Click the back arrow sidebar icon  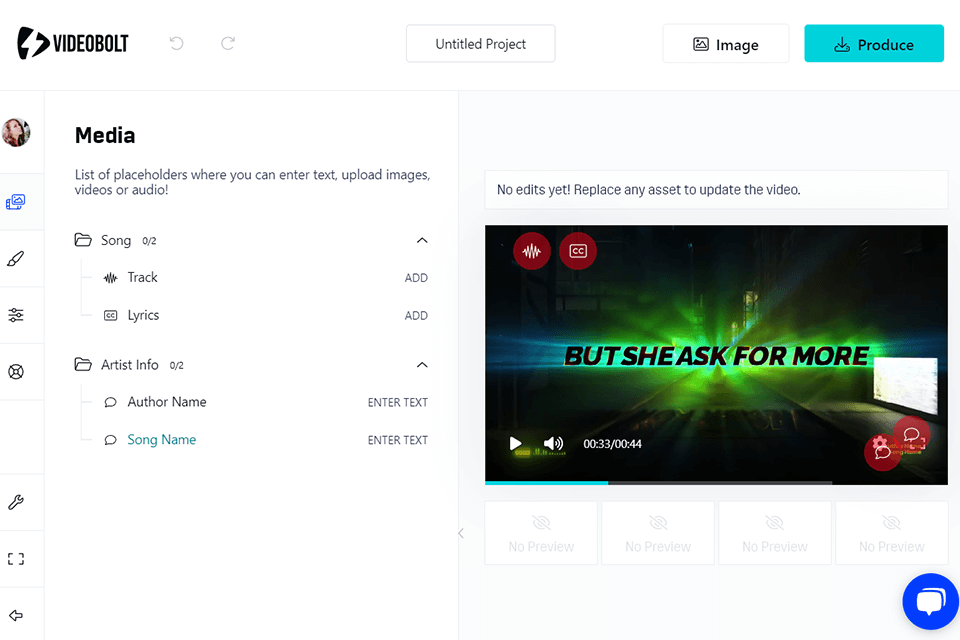[16, 616]
